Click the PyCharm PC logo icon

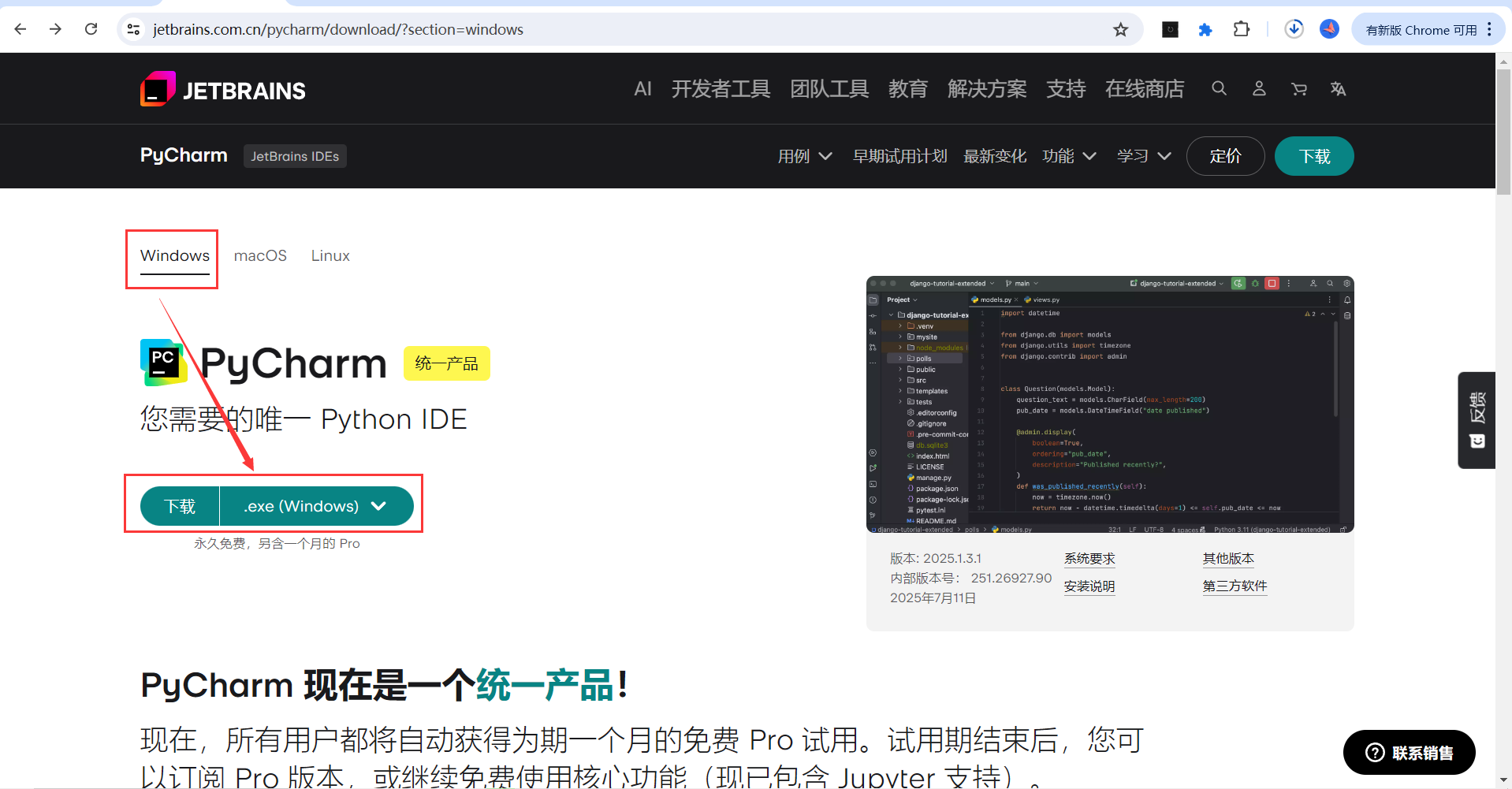point(163,362)
